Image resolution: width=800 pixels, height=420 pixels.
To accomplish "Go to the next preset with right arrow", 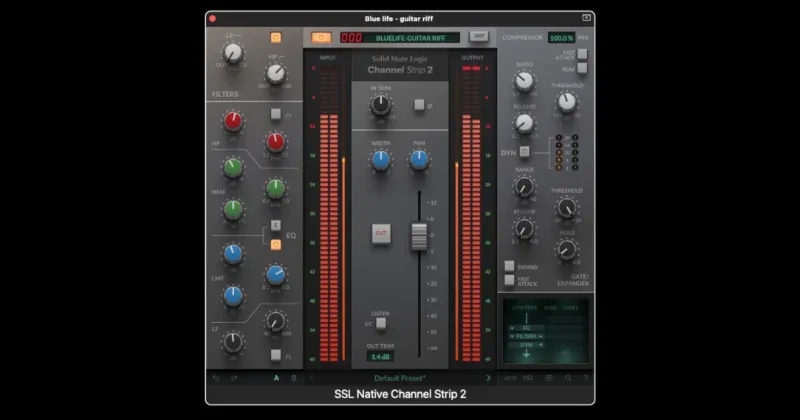I will tap(488, 378).
